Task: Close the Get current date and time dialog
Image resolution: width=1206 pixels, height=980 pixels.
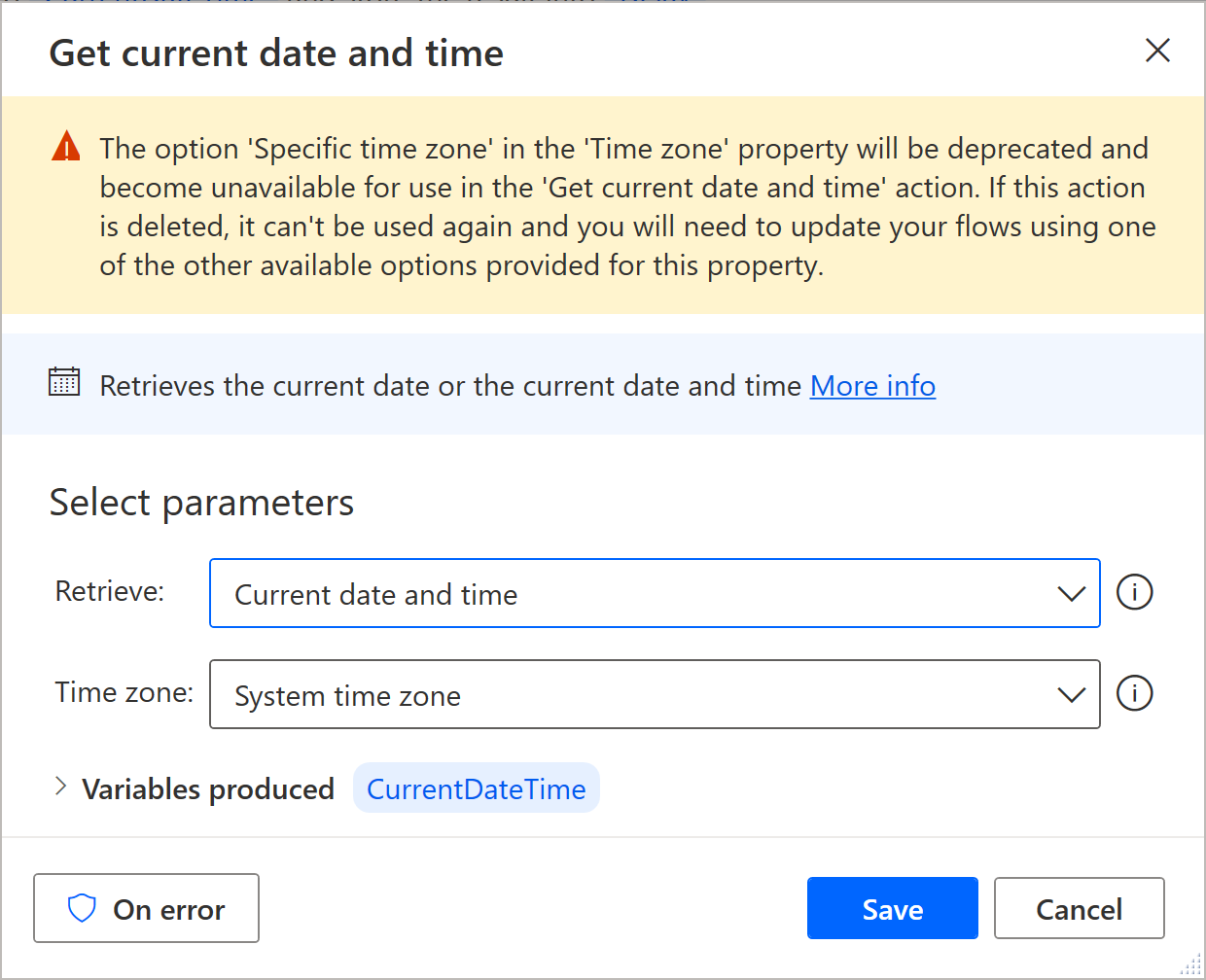Action: [1157, 51]
